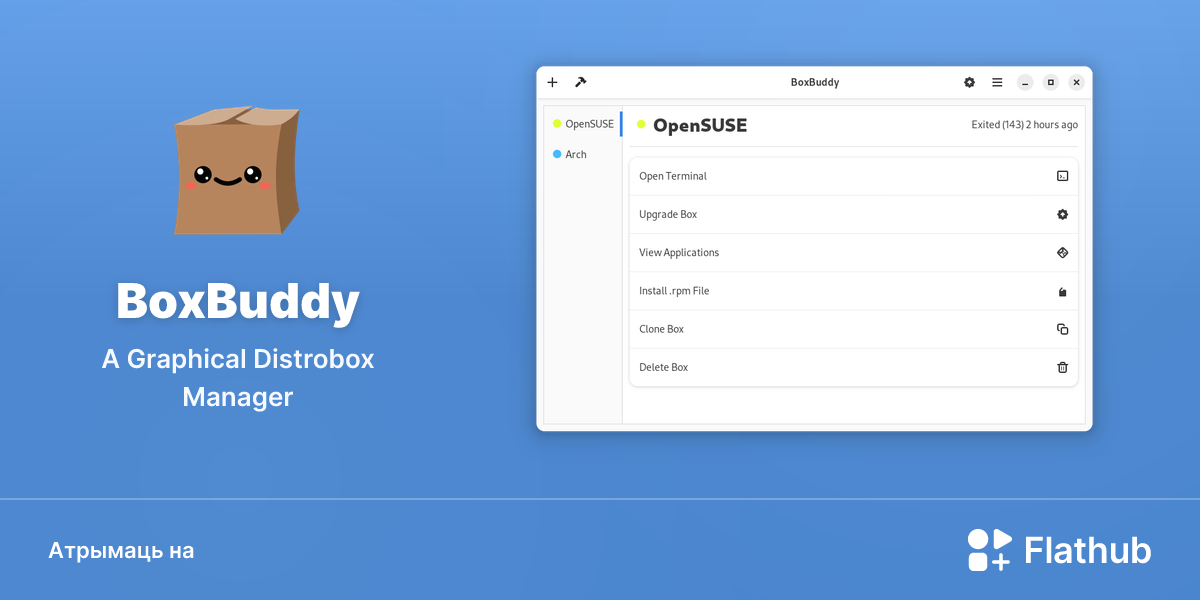This screenshot has height=600, width=1200.
Task: Choose Clone Box action
Action: coord(854,329)
